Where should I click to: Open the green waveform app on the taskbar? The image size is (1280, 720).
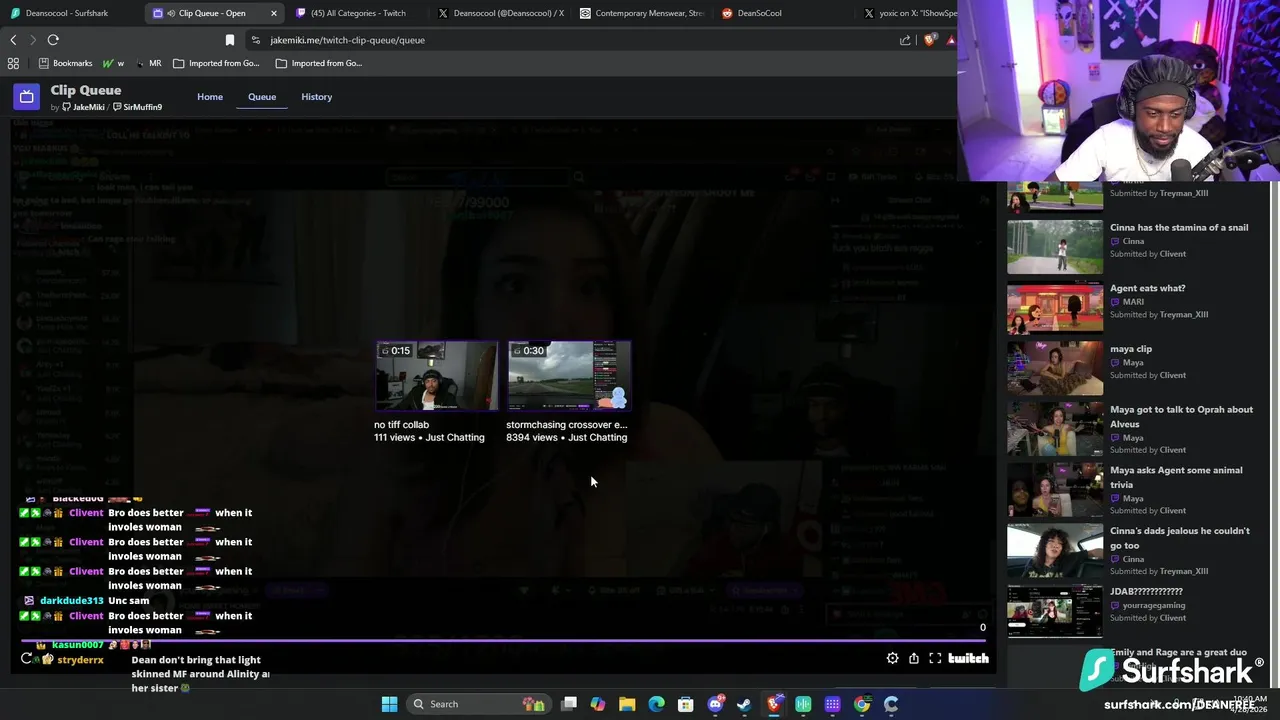pyautogui.click(x=803, y=704)
